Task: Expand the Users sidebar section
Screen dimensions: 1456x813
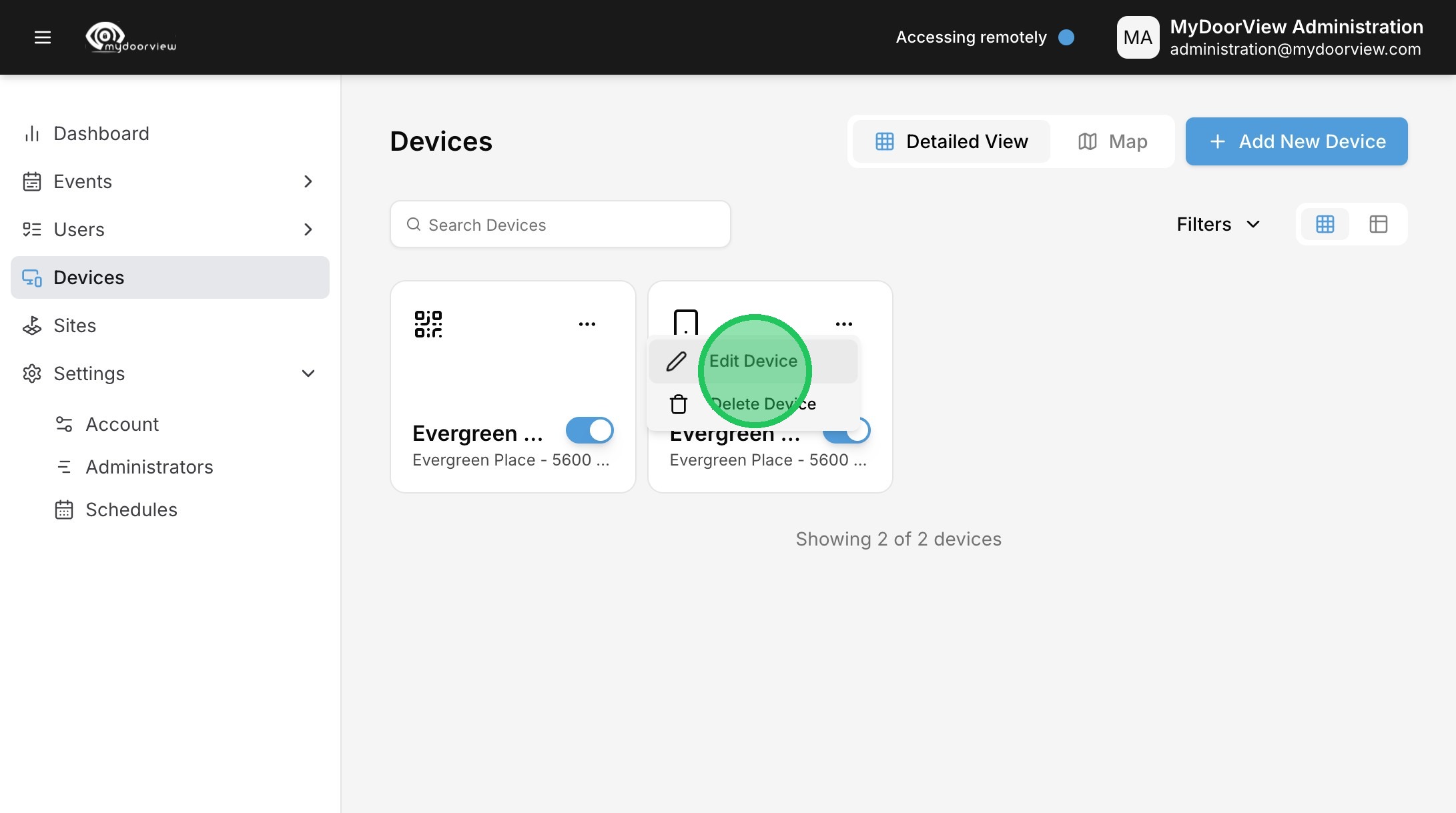Action: pyautogui.click(x=308, y=229)
